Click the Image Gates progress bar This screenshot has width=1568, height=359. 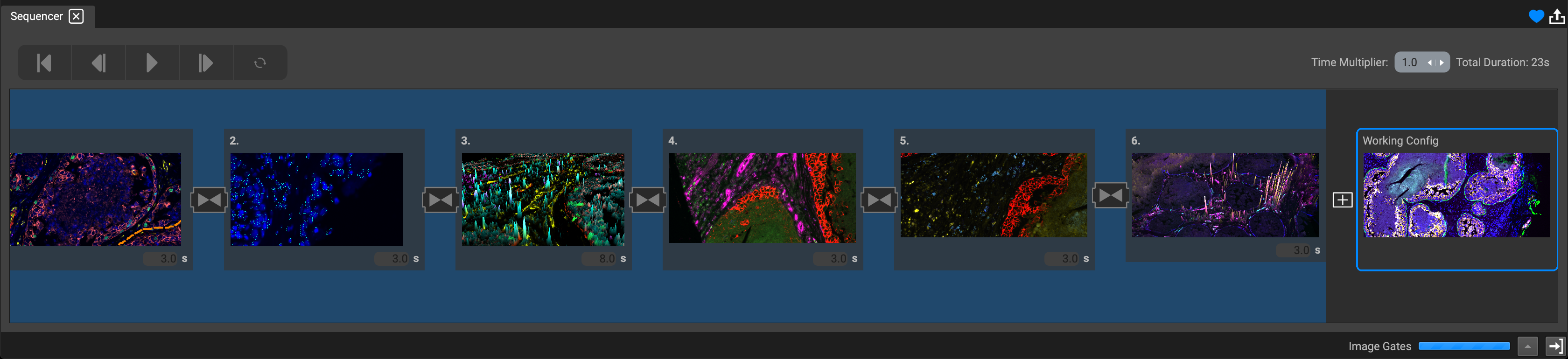pos(1464,346)
